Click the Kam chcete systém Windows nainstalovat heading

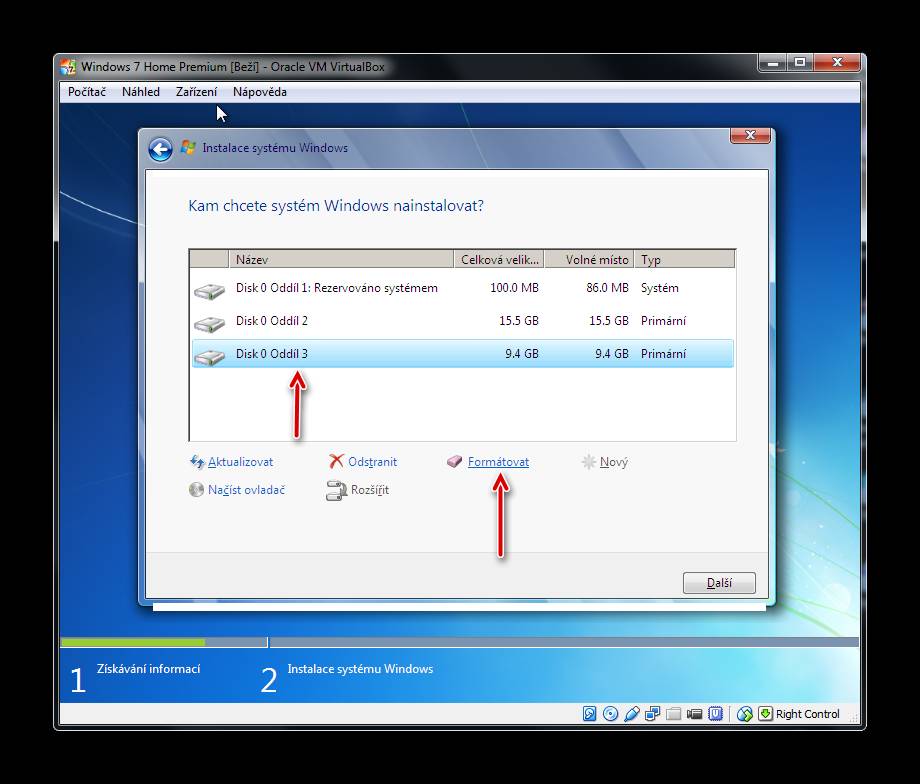click(x=336, y=206)
